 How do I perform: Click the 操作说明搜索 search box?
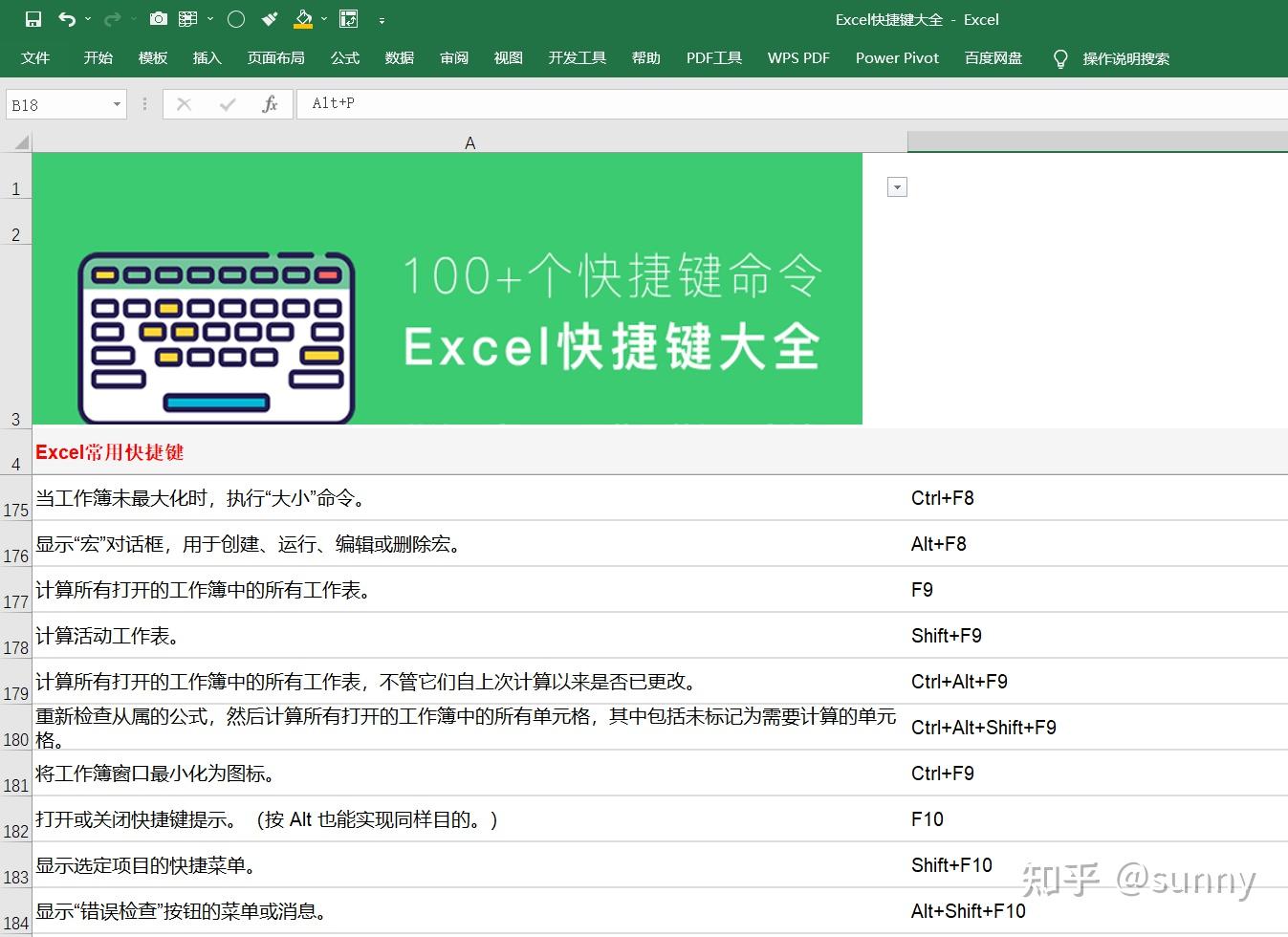click(1126, 59)
